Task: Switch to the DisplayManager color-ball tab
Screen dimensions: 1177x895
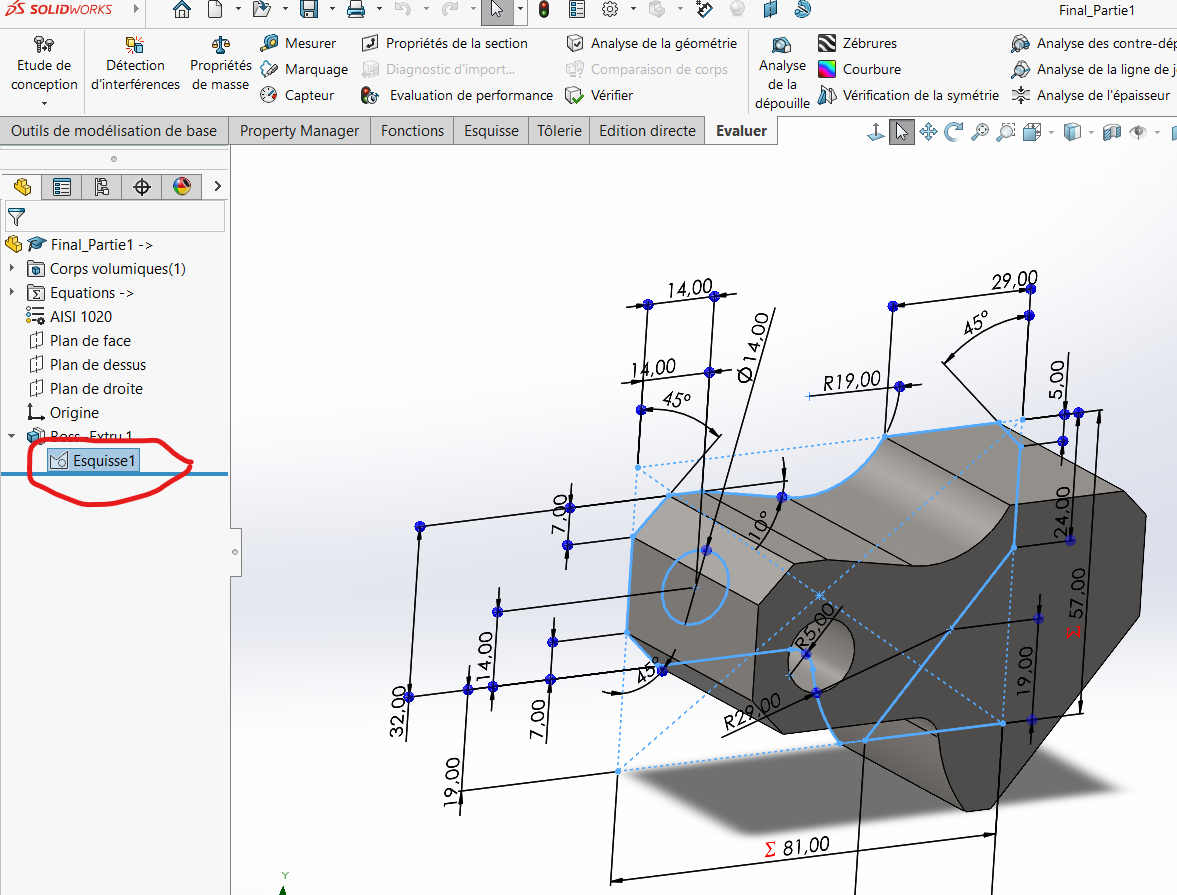Action: tap(182, 186)
